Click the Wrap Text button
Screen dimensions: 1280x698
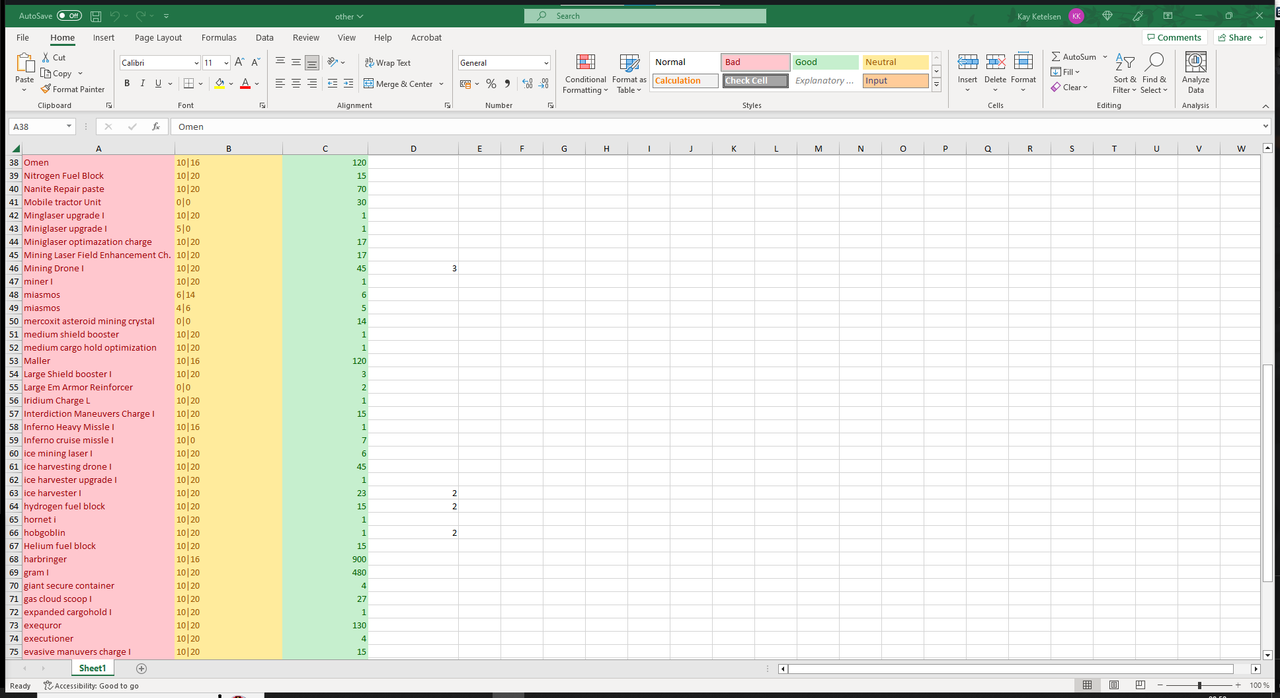coord(387,63)
